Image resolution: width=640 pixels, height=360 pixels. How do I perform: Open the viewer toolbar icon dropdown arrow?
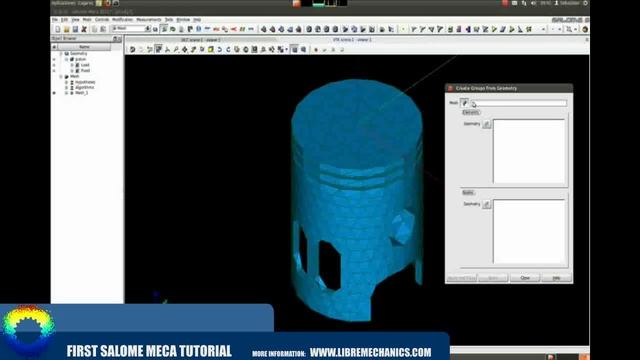[x=287, y=49]
